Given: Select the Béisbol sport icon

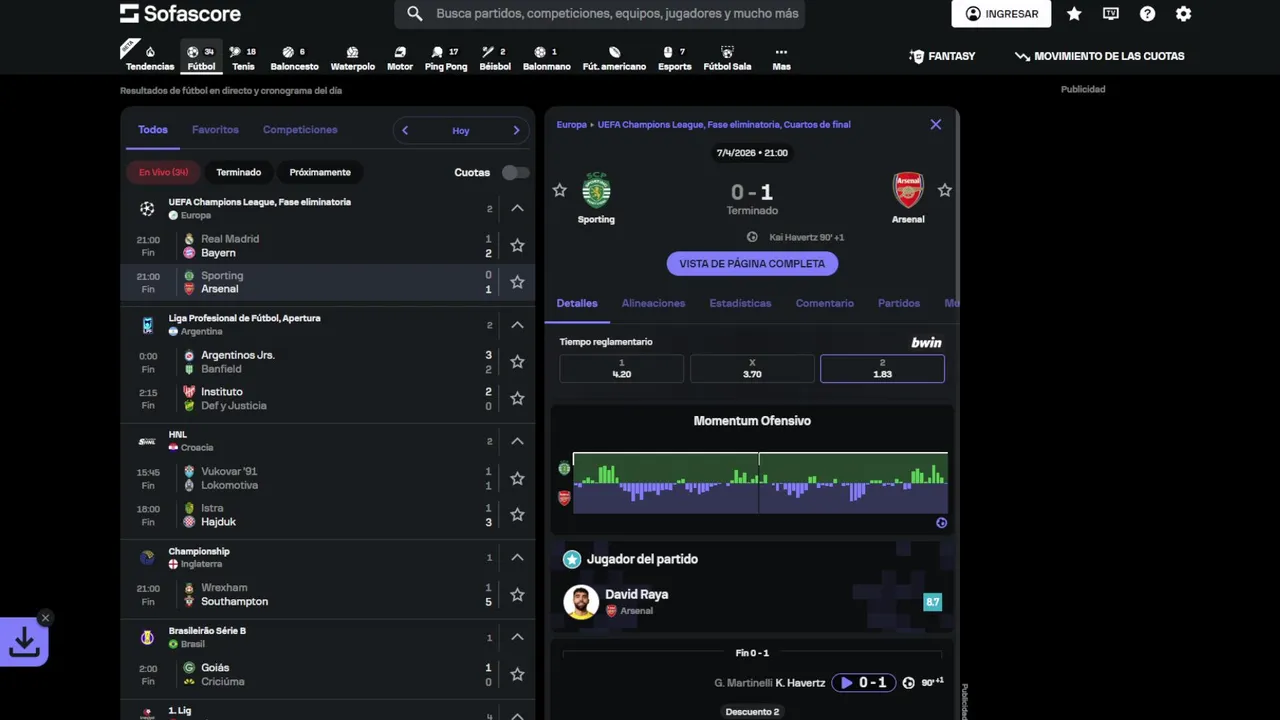Looking at the screenshot, I should [x=494, y=58].
